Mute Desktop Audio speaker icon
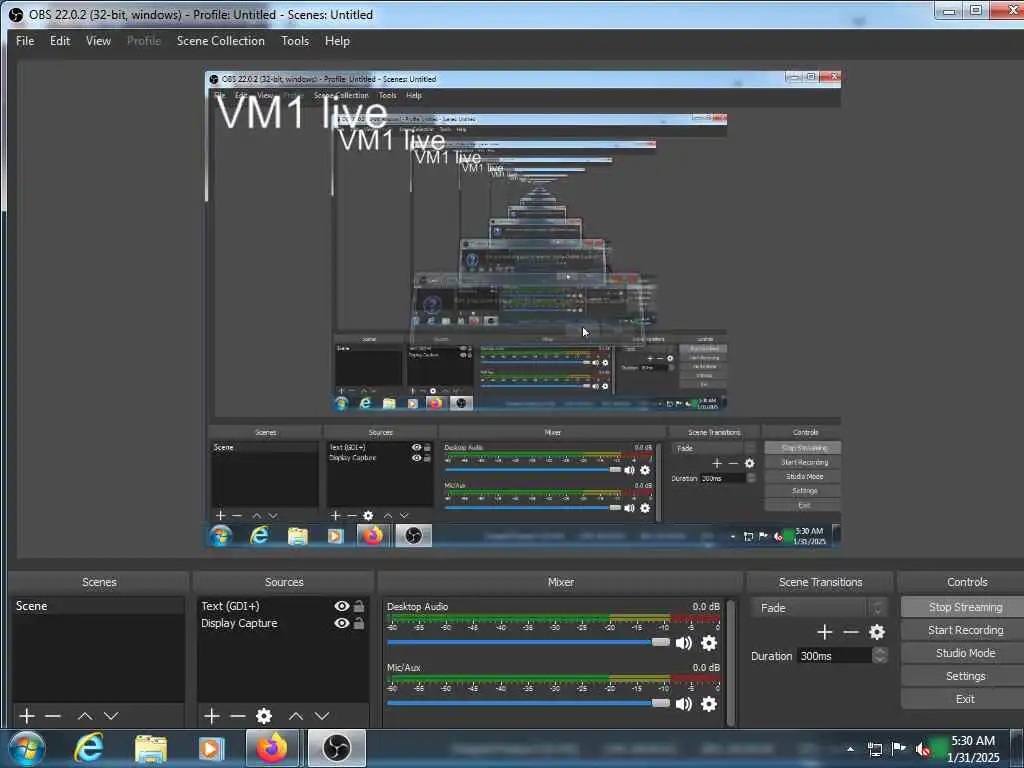Image resolution: width=1024 pixels, height=768 pixels. pos(683,643)
